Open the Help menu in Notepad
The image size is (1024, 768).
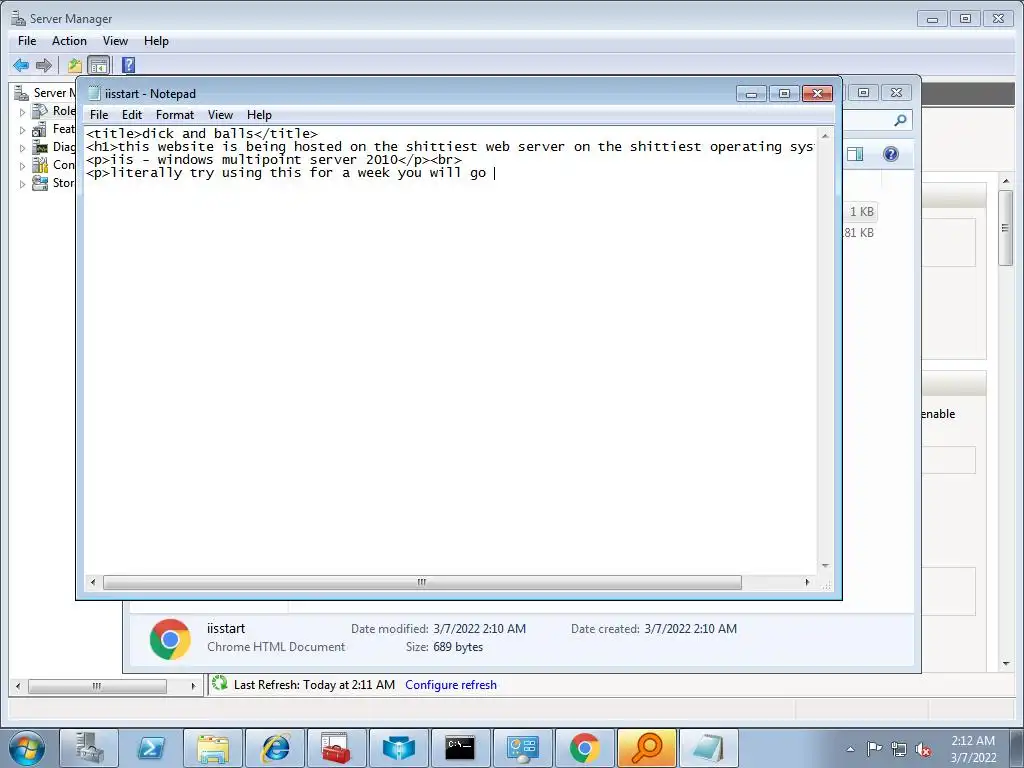pyautogui.click(x=259, y=115)
